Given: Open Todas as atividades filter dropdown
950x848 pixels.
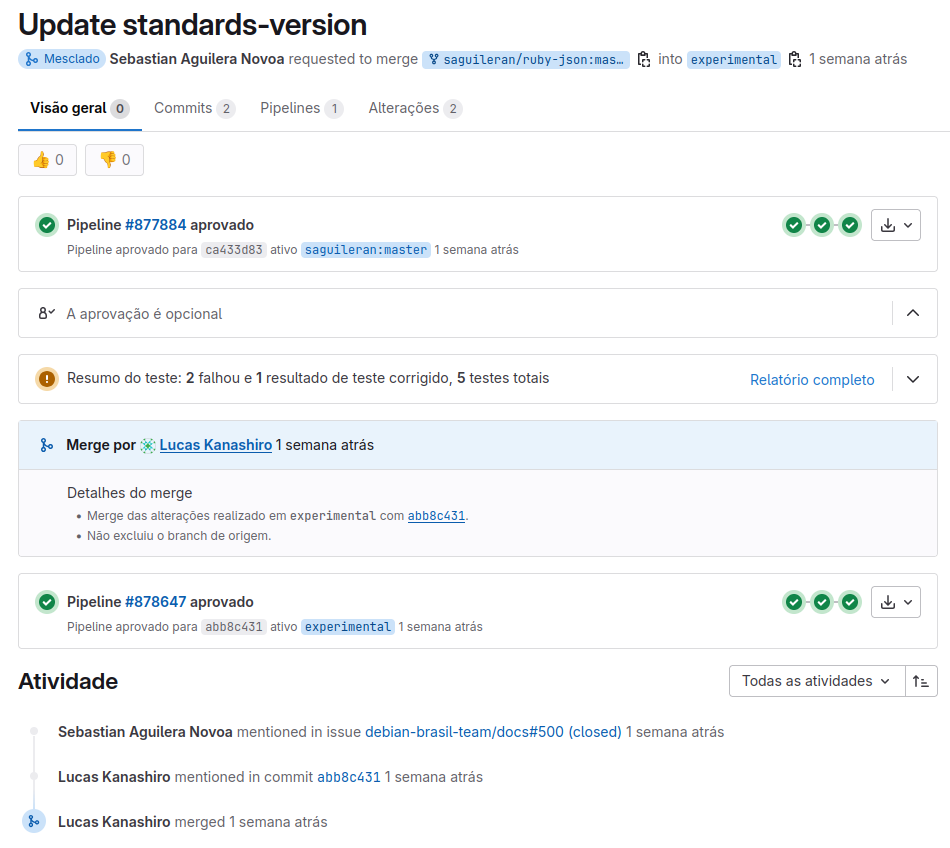Looking at the screenshot, I should tap(816, 681).
